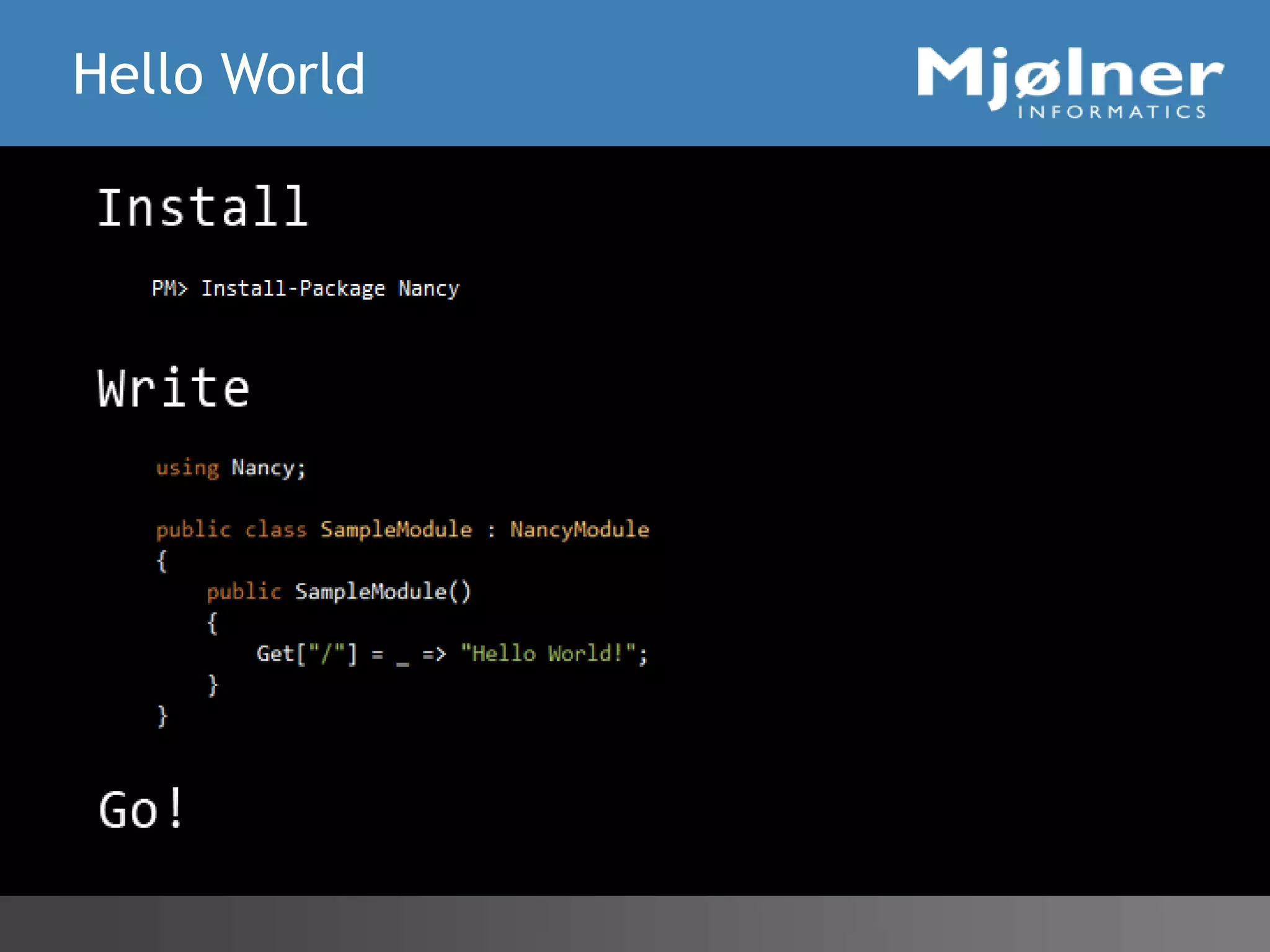Click the "Hello World!" string literal
This screenshot has height=952, width=1270.
click(x=548, y=653)
